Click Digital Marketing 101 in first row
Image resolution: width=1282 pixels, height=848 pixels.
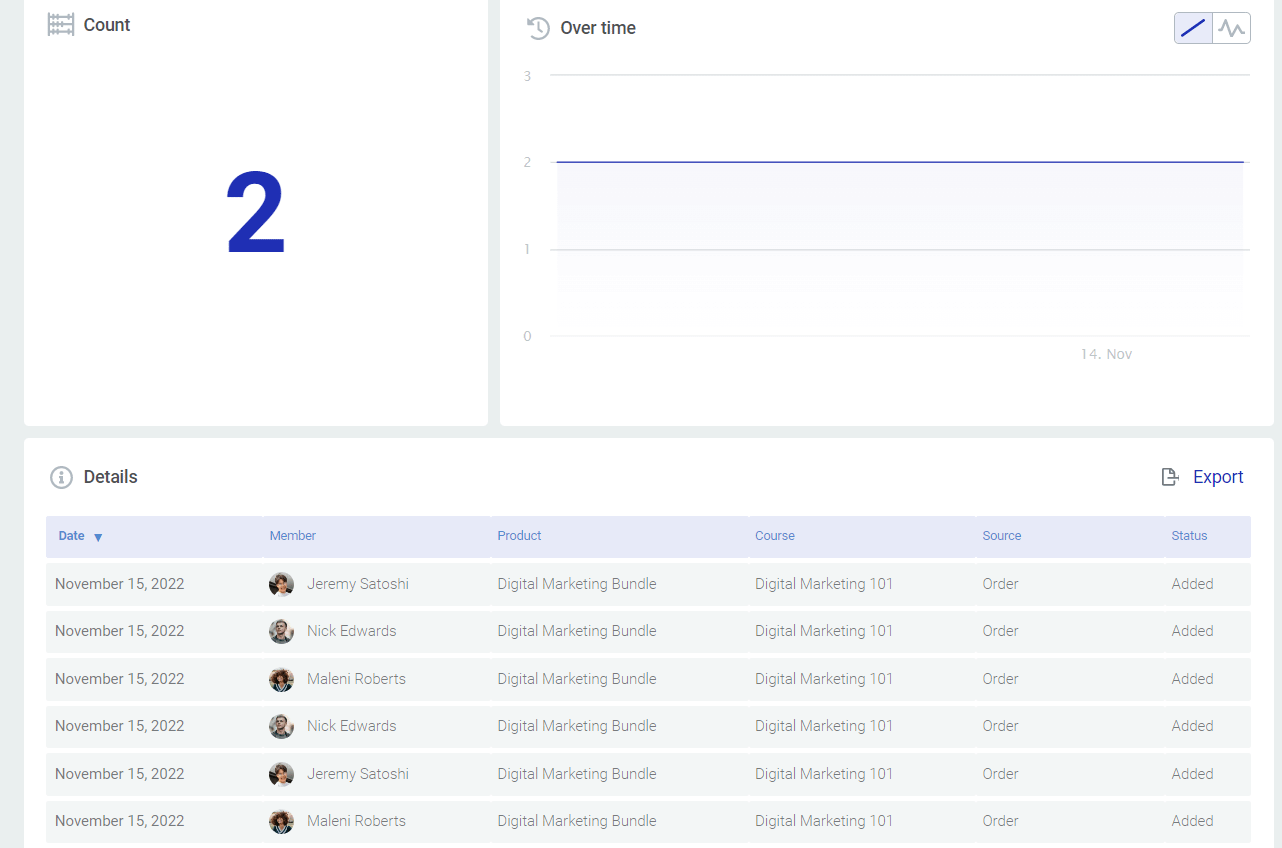(824, 584)
